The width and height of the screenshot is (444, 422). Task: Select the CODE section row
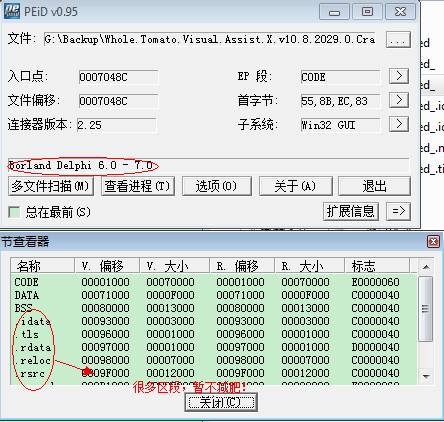[213, 282]
